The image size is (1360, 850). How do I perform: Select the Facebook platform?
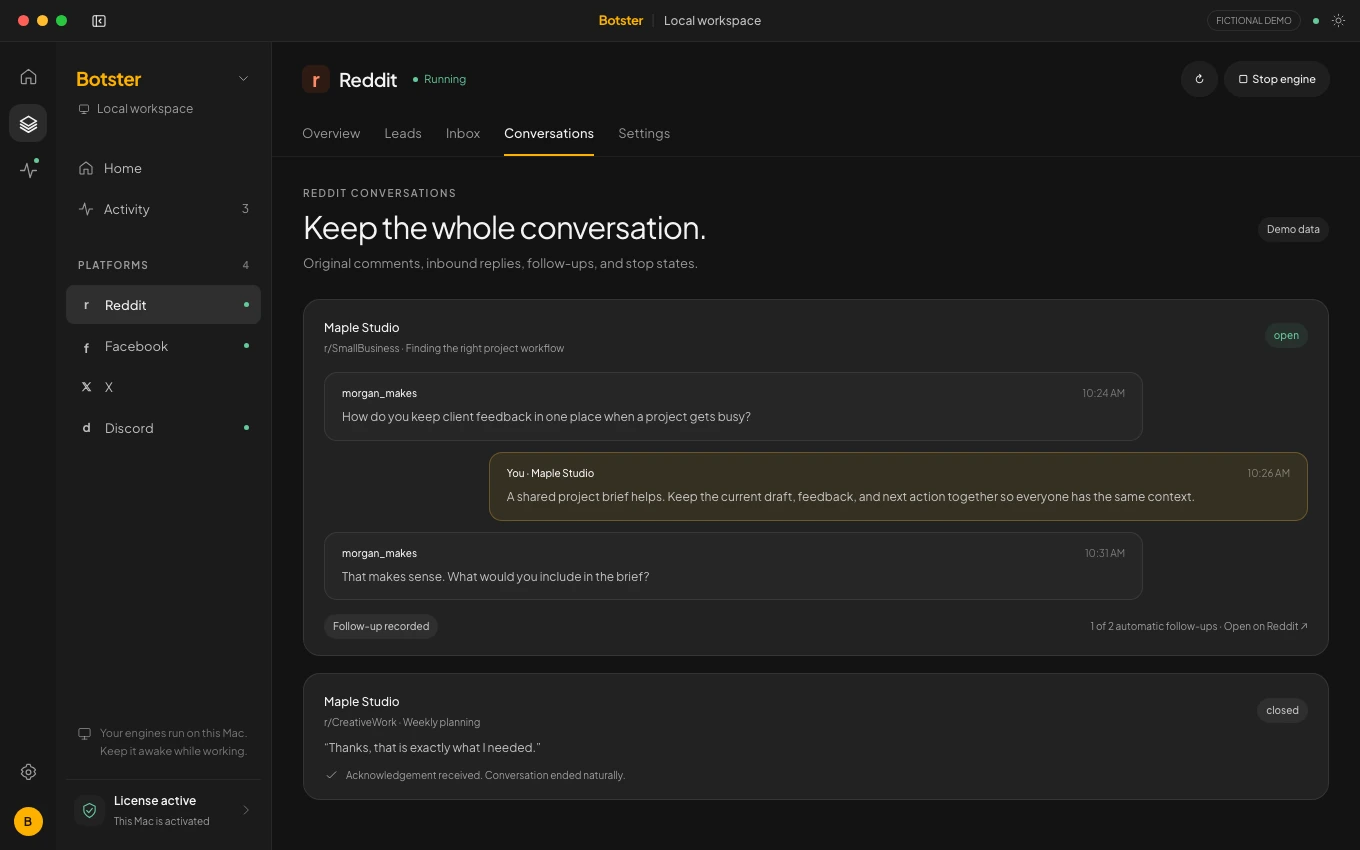pos(163,346)
